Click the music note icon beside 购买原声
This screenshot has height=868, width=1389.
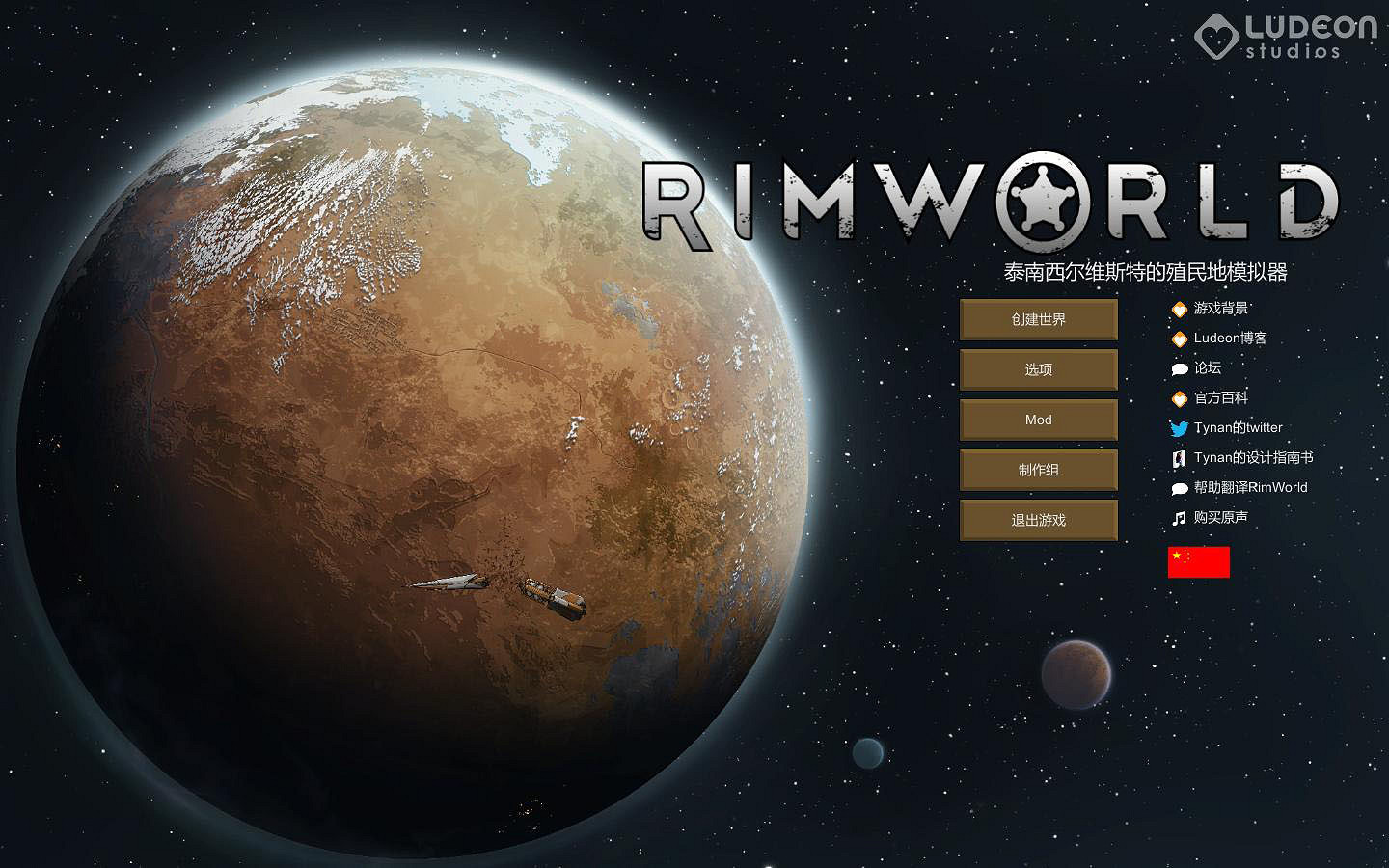pyautogui.click(x=1179, y=518)
